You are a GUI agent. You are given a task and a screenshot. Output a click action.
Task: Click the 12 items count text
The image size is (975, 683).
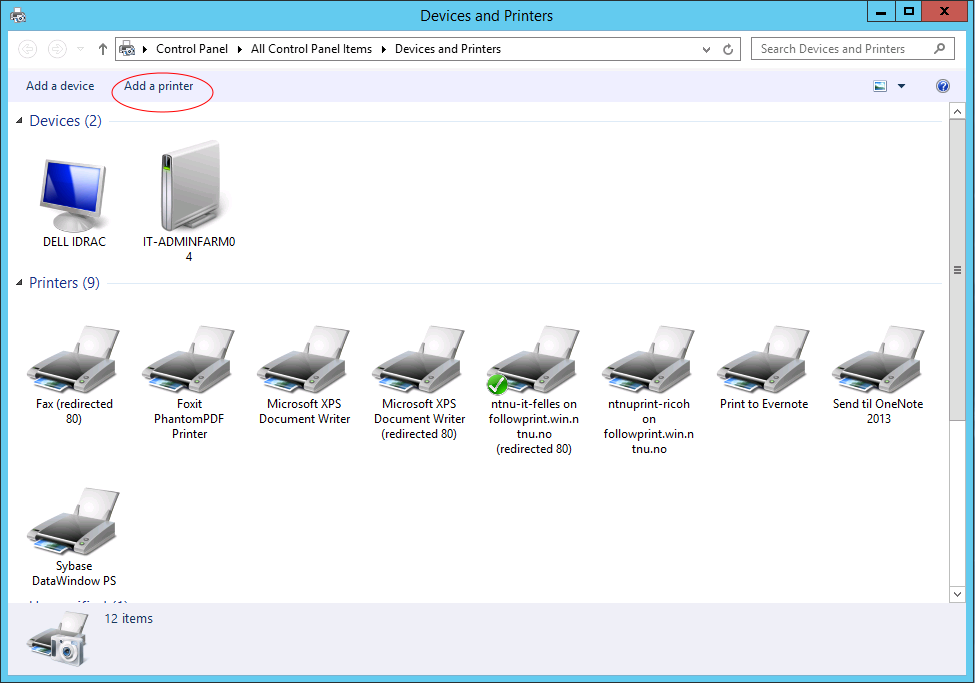pos(129,618)
